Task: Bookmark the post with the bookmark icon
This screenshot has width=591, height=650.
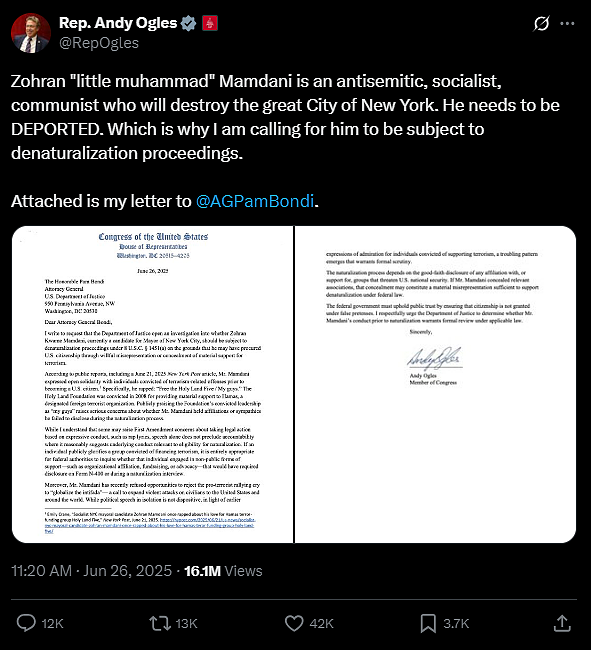Action: [x=428, y=623]
